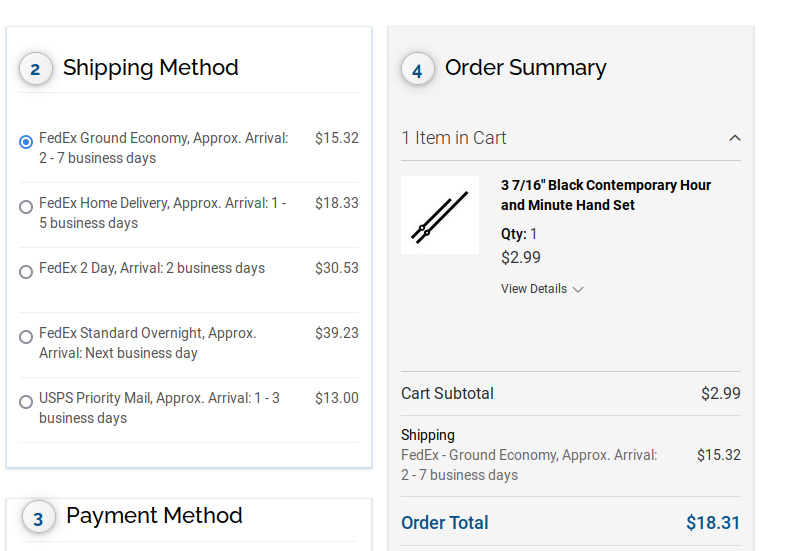Choose FedEx Home Delivery shipping option
The image size is (794, 551).
(x=26, y=207)
